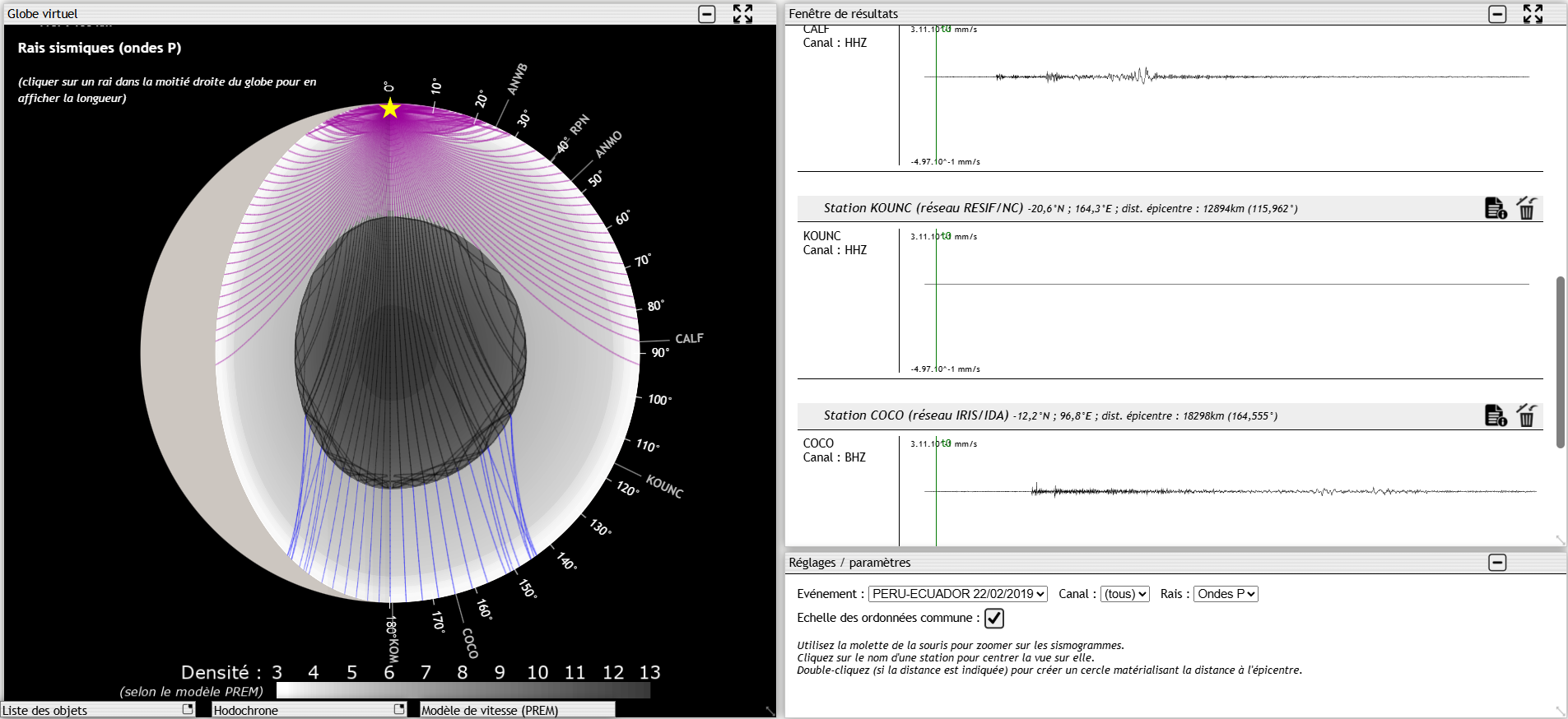Image resolution: width=1568 pixels, height=719 pixels.
Task: Collapse the Réglages / paramètres panel
Action: [x=1497, y=563]
